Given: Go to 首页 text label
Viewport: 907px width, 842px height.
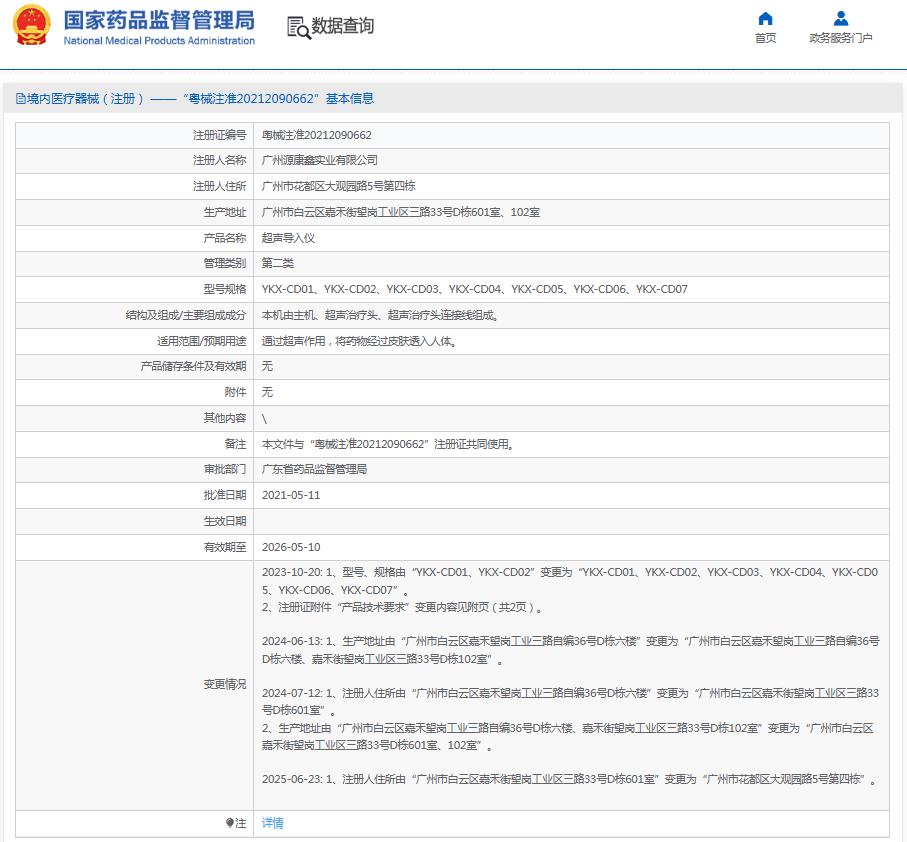Looking at the screenshot, I should (765, 38).
